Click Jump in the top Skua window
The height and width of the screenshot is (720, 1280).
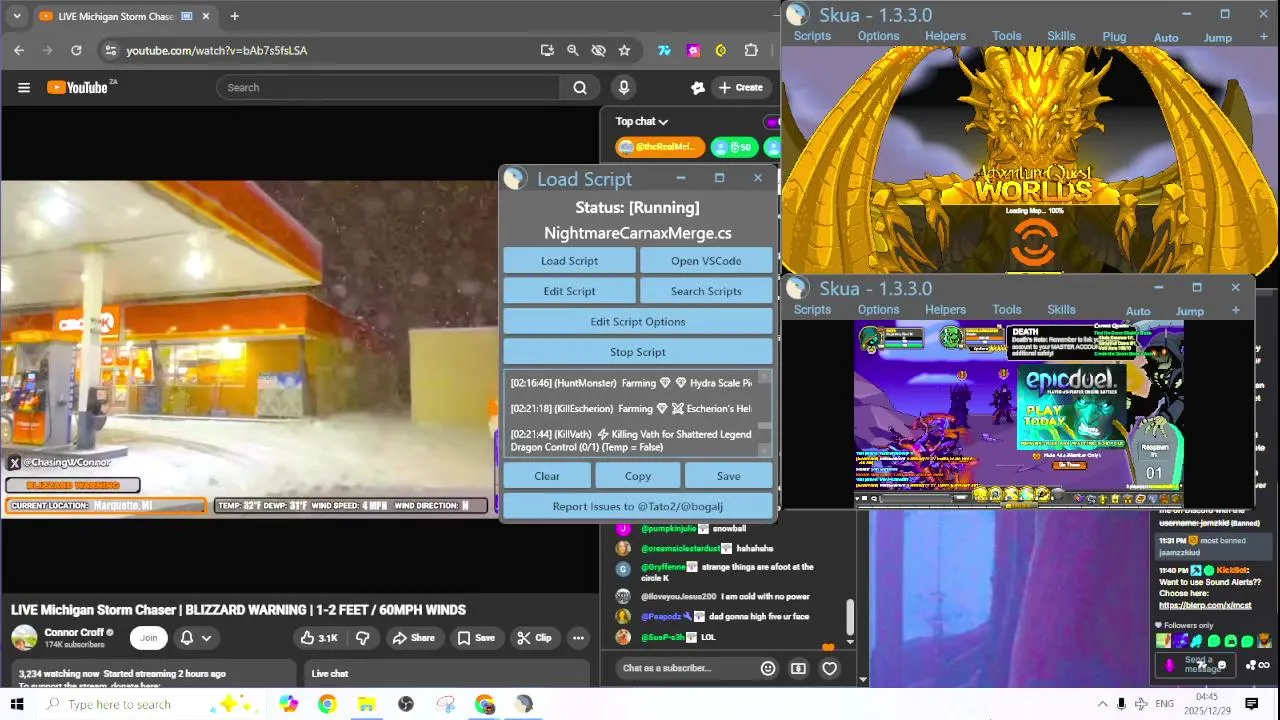pyautogui.click(x=1217, y=38)
